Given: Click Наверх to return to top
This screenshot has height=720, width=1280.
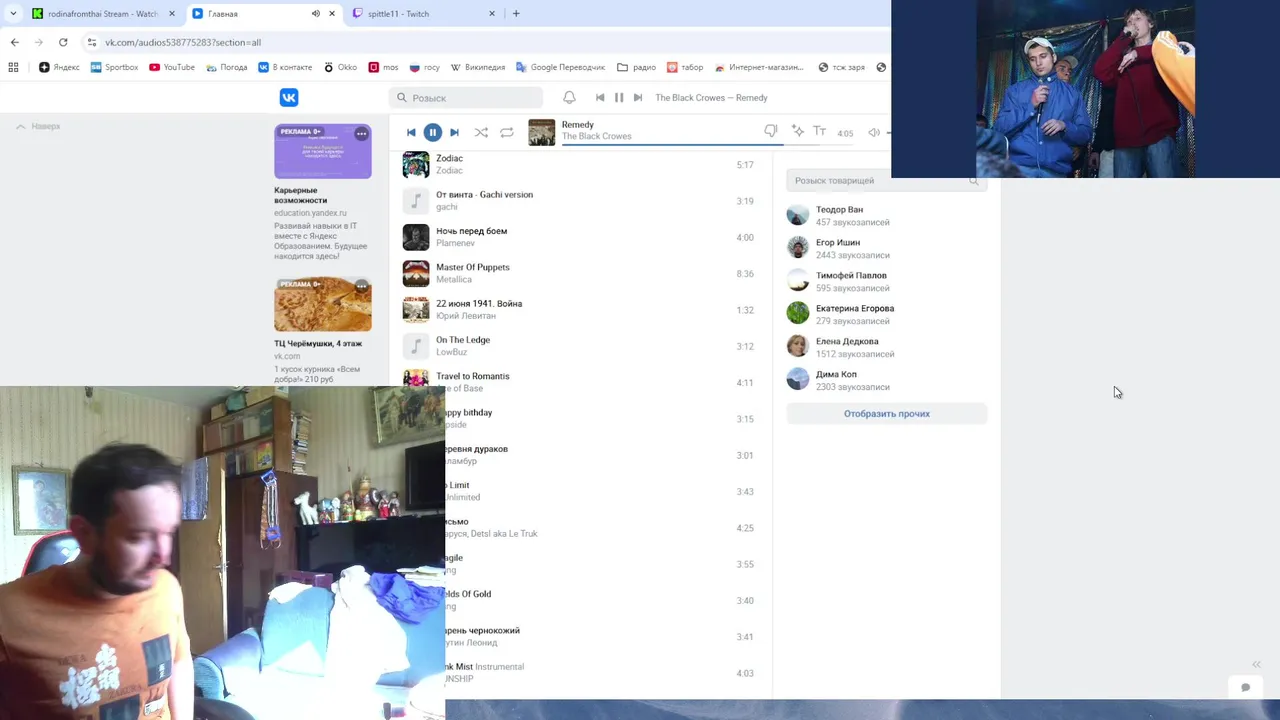Looking at the screenshot, I should tap(38, 127).
